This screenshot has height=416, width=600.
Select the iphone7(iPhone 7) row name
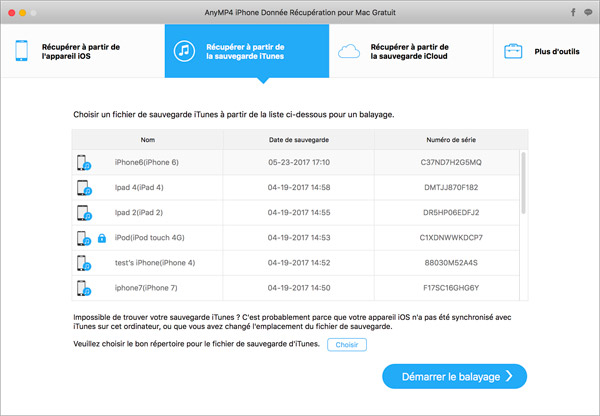pos(146,288)
